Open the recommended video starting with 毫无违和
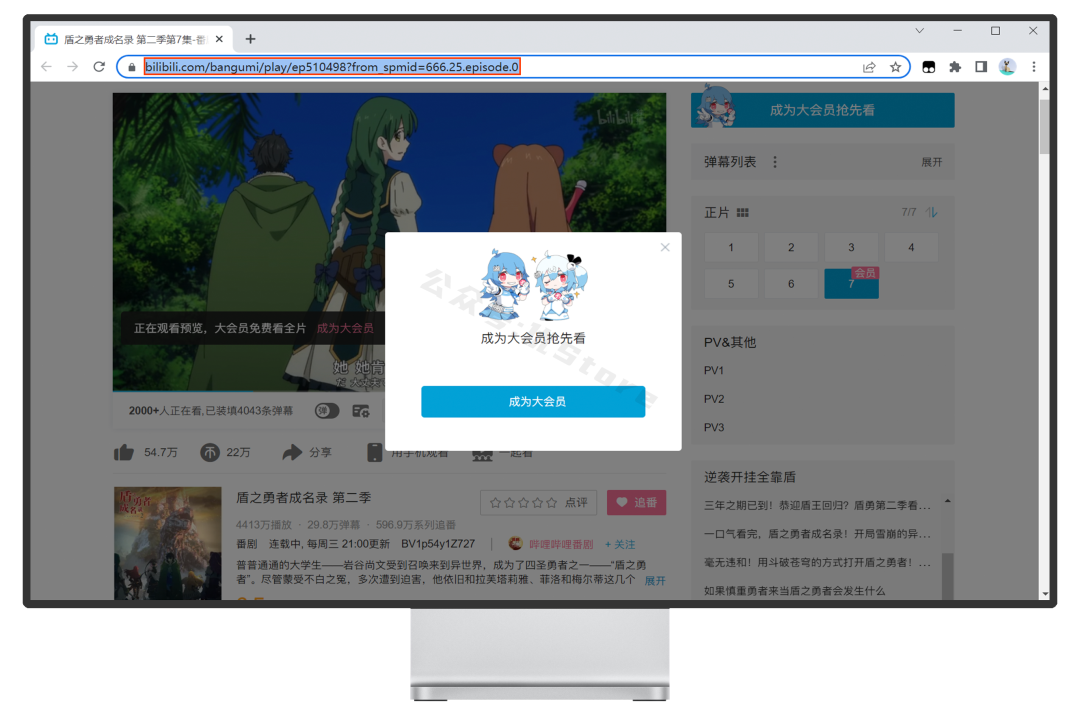 click(817, 563)
